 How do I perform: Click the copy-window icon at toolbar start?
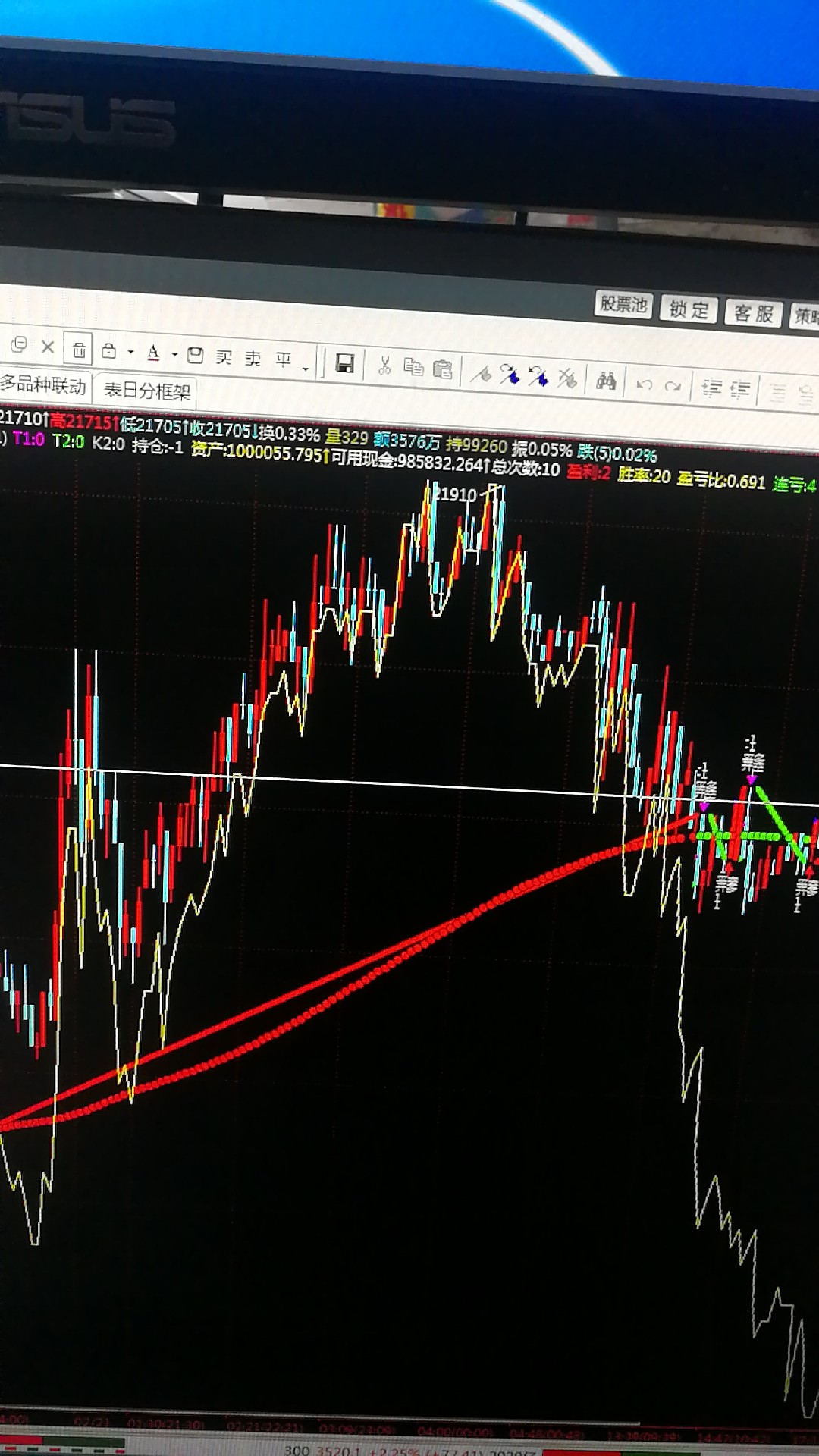[x=19, y=345]
